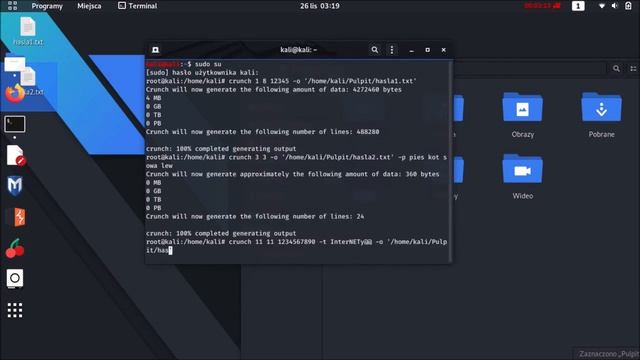The image size is (640, 360).
Task: Open the Wideo folder in file manager
Action: click(522, 177)
